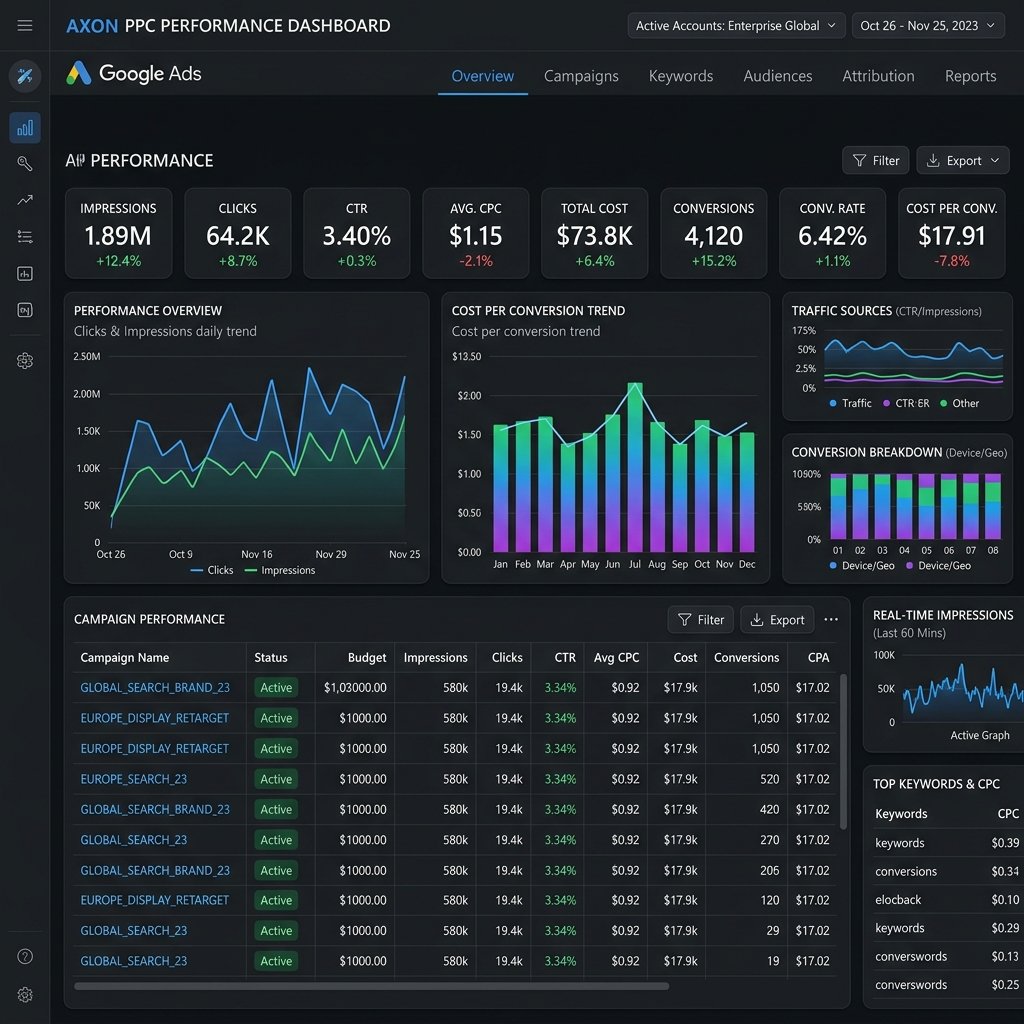
Task: Click the Total Cost metric card
Action: pyautogui.click(x=594, y=233)
